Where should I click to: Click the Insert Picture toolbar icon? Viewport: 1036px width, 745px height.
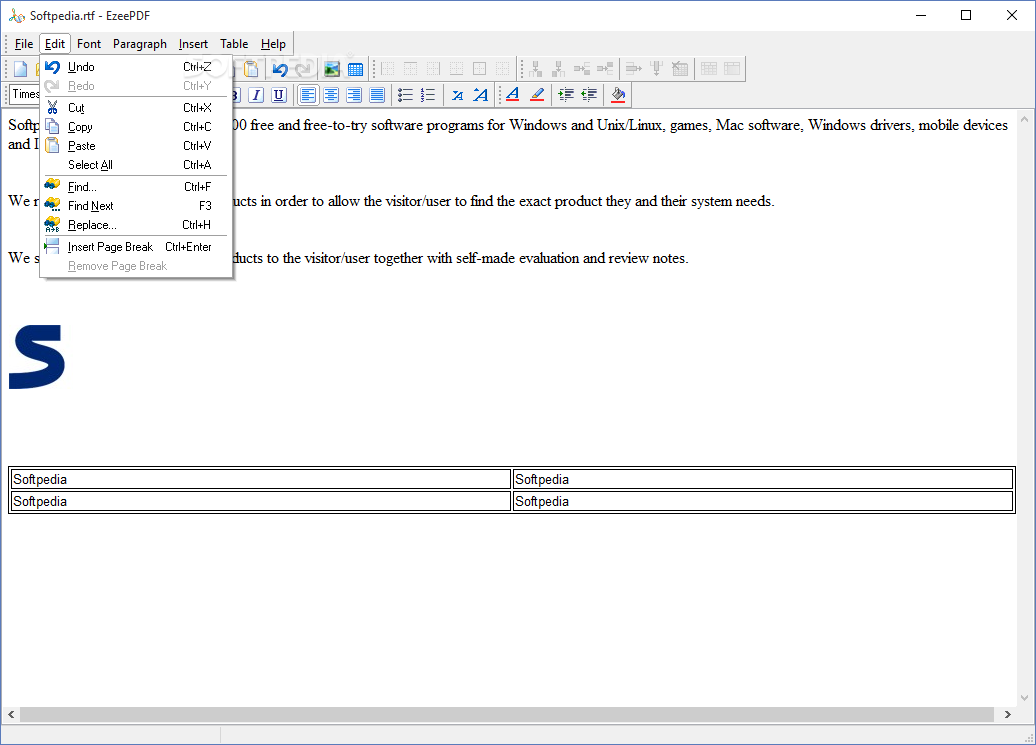pos(332,69)
